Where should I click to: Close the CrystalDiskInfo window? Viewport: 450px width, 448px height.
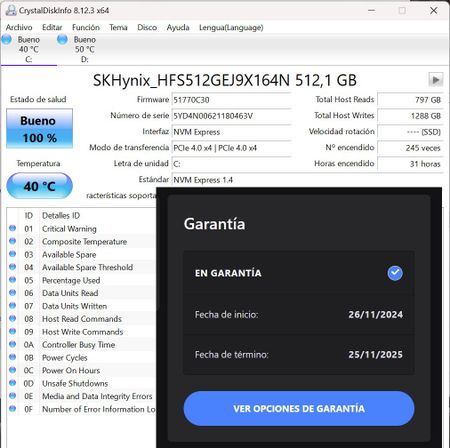434,11
